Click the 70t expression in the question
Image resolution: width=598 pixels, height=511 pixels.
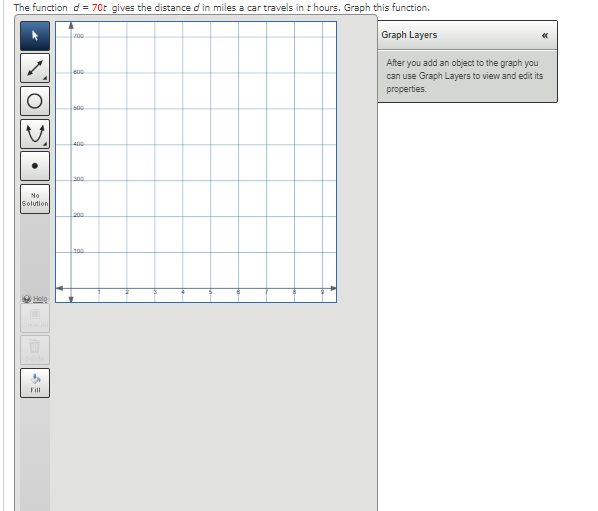coord(99,8)
